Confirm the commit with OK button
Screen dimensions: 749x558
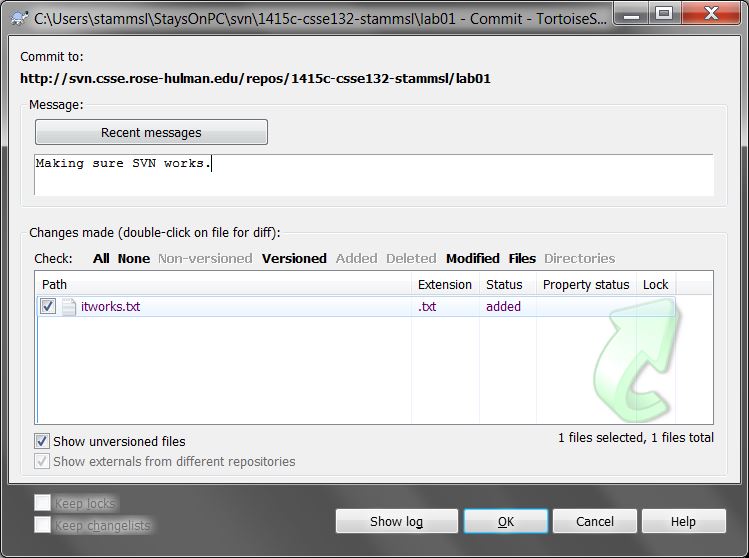[x=506, y=521]
